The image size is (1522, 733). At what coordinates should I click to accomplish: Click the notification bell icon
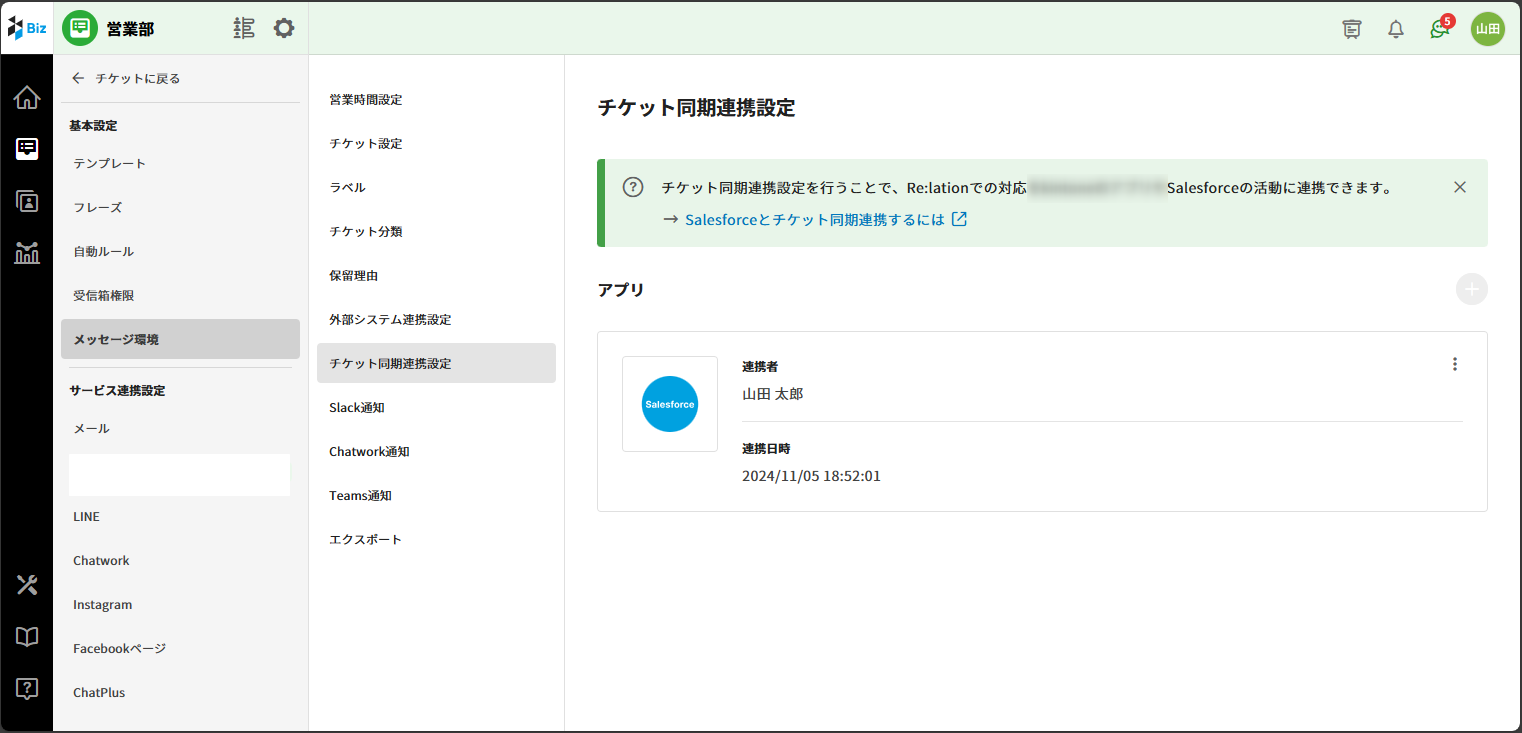point(1396,29)
